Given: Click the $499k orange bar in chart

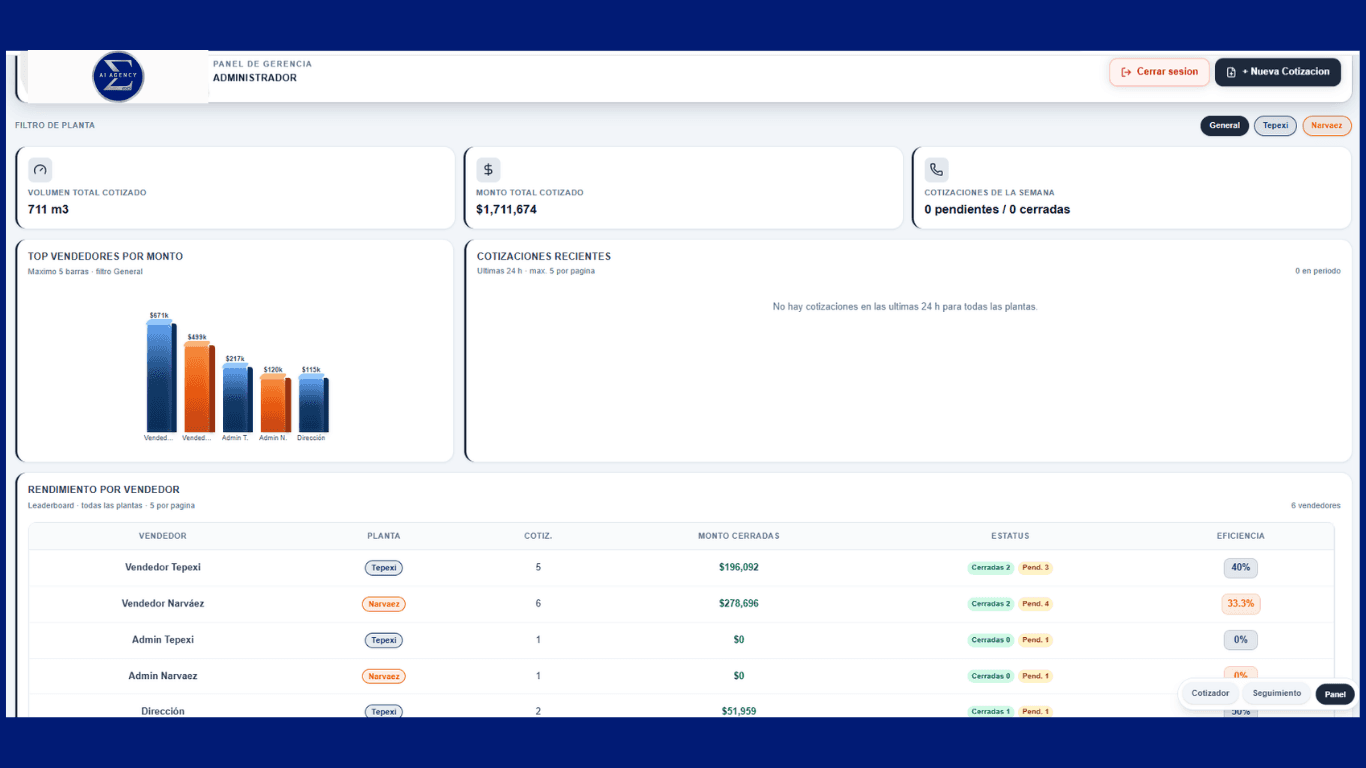Looking at the screenshot, I should tap(199, 387).
